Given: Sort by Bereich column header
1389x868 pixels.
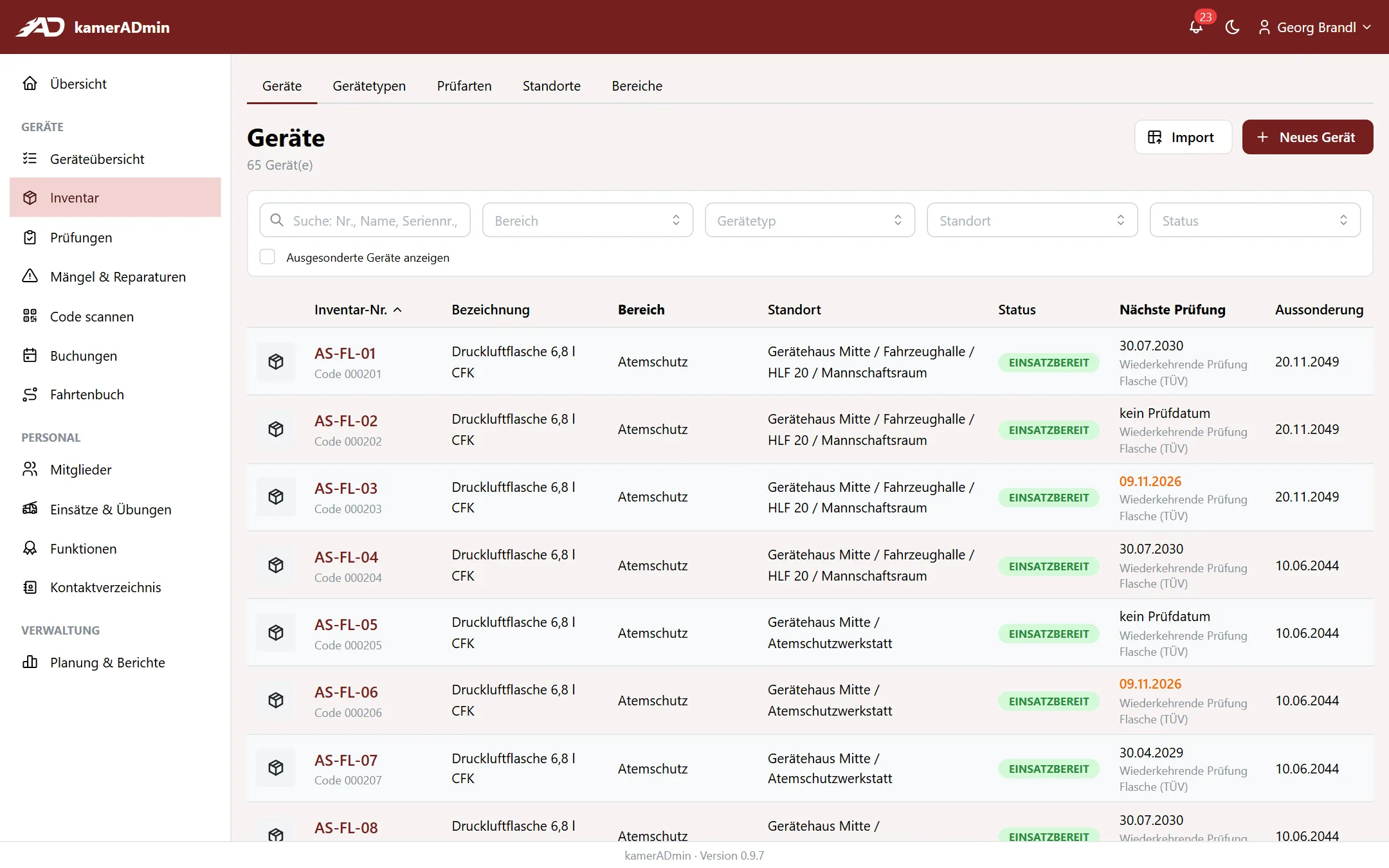Looking at the screenshot, I should coord(641,310).
